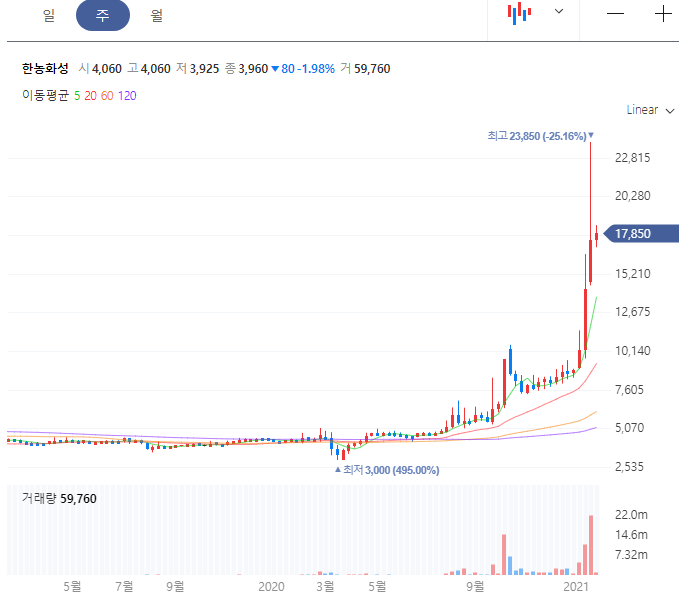
Task: Zoom in the chart with plus icon
Action: (x=663, y=14)
